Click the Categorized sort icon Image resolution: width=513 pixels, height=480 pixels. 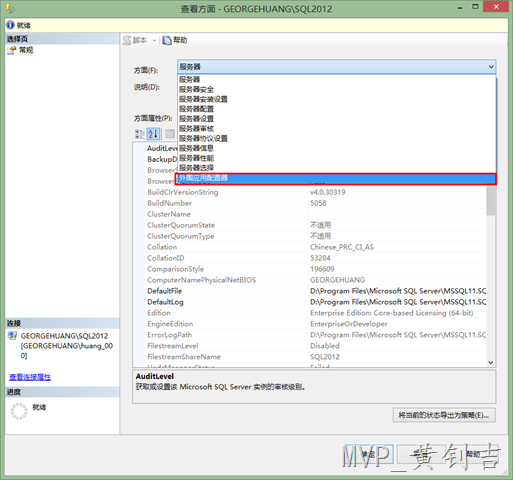pyautogui.click(x=139, y=134)
